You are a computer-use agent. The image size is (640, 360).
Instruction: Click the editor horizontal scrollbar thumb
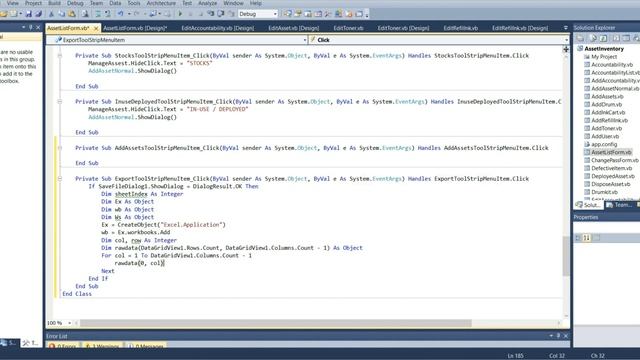(x=276, y=323)
